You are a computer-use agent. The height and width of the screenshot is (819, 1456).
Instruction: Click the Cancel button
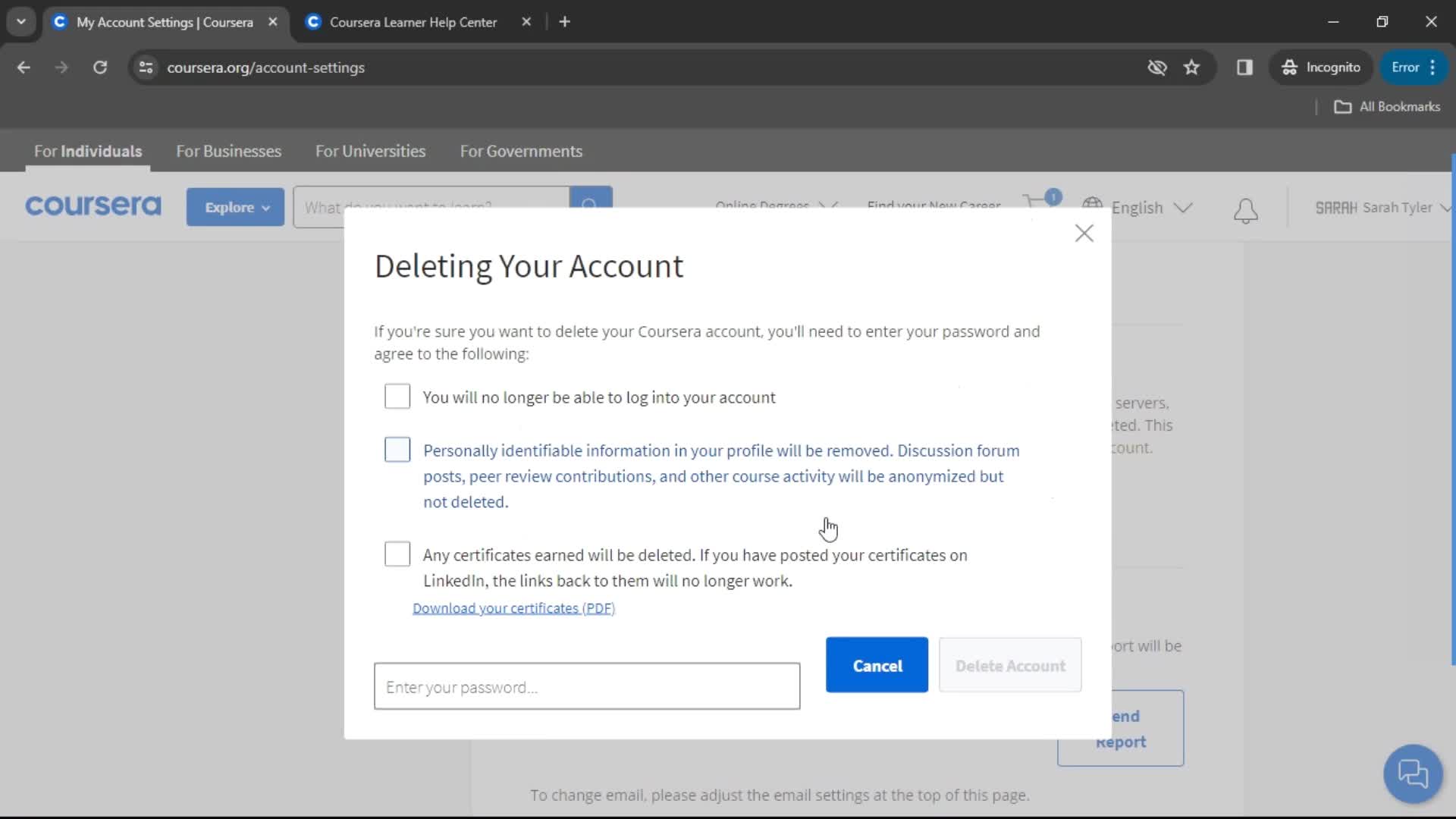click(877, 665)
